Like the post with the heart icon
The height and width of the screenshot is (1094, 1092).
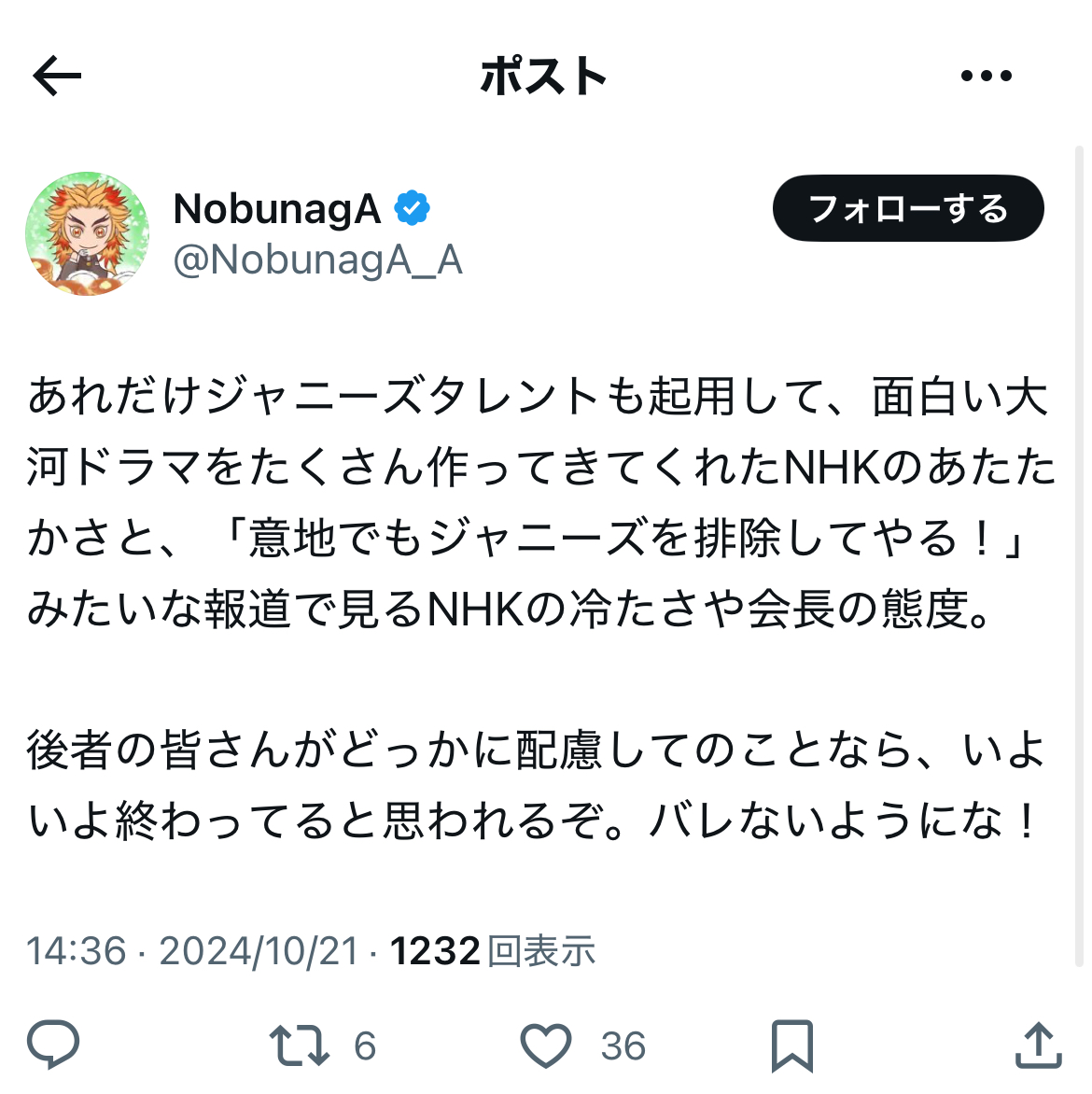[546, 1045]
